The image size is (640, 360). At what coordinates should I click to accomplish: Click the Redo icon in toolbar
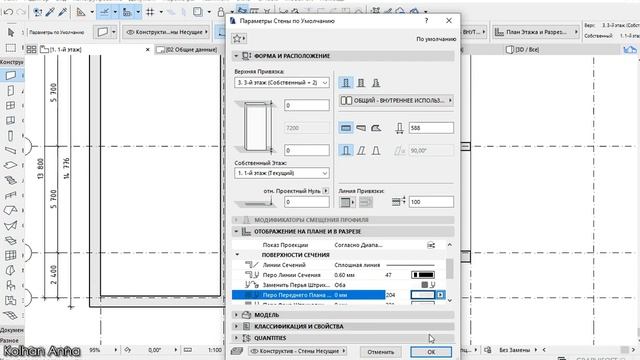point(20,12)
